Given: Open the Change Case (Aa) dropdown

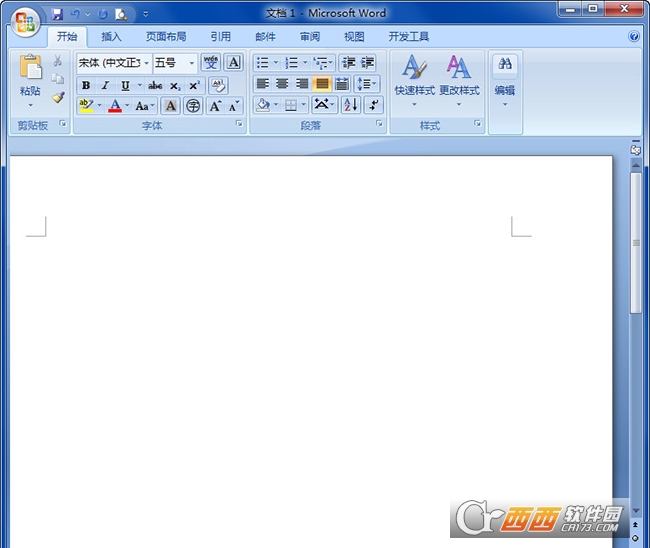Looking at the screenshot, I should (146, 106).
